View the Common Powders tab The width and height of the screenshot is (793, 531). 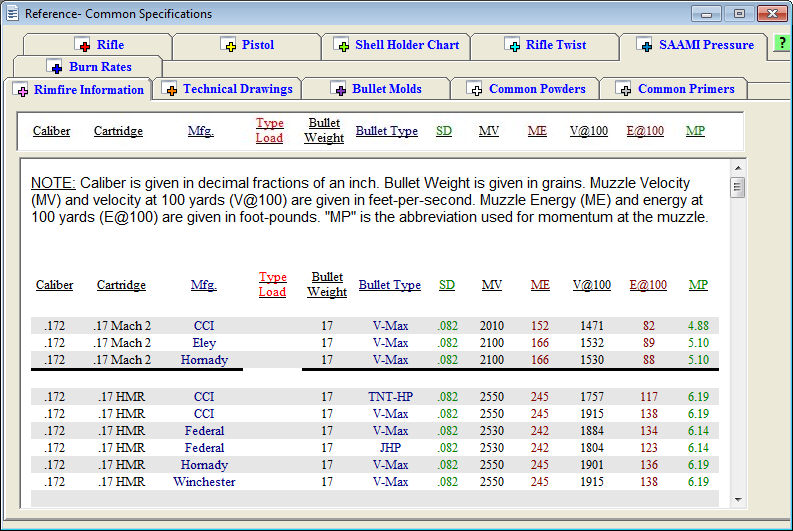coord(525,89)
